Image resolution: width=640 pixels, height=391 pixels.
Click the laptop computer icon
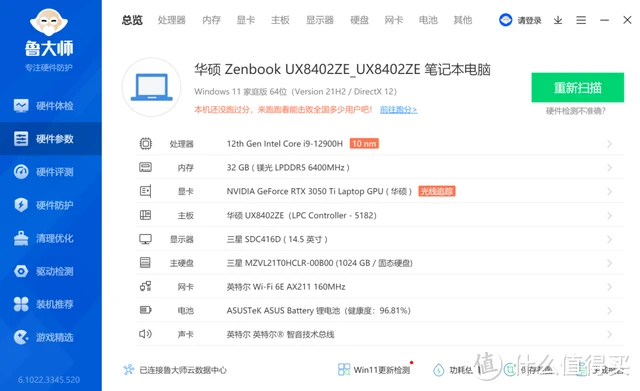tap(151, 87)
